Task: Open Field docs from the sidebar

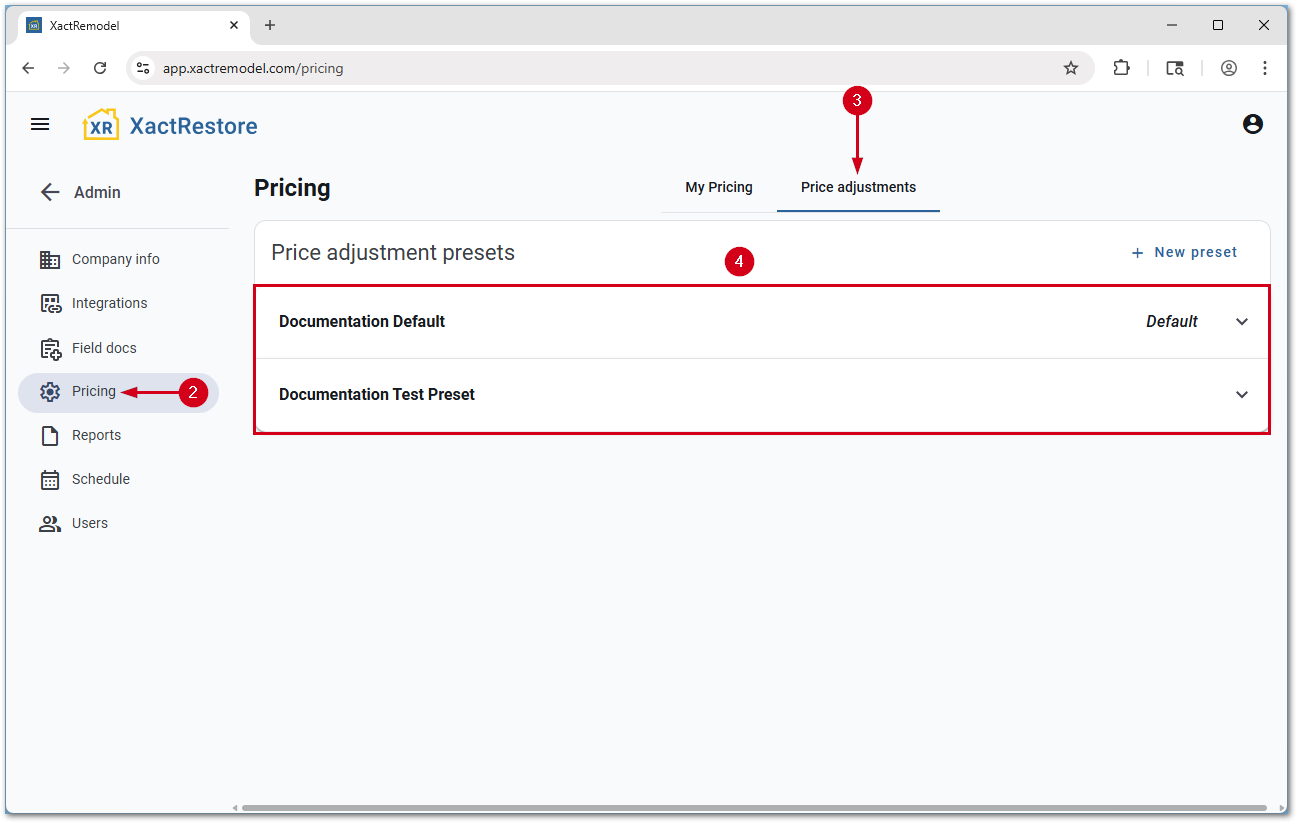Action: (104, 348)
